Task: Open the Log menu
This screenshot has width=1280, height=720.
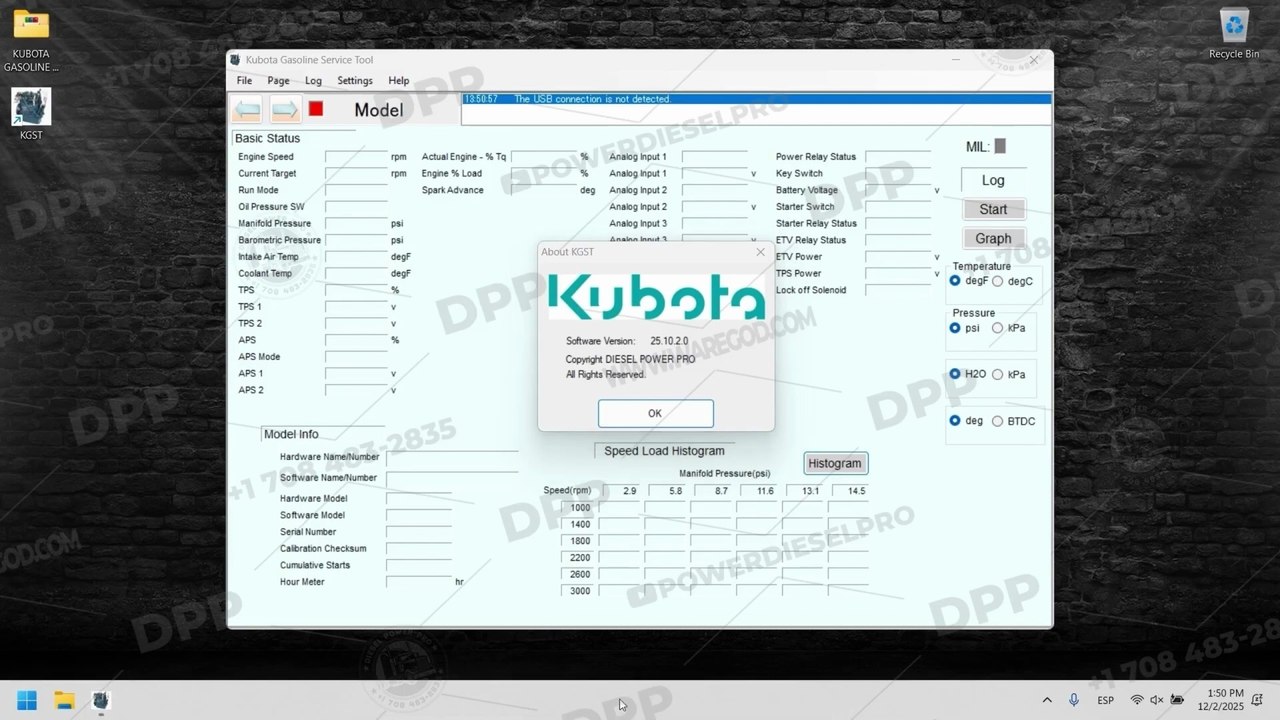Action: [313, 81]
